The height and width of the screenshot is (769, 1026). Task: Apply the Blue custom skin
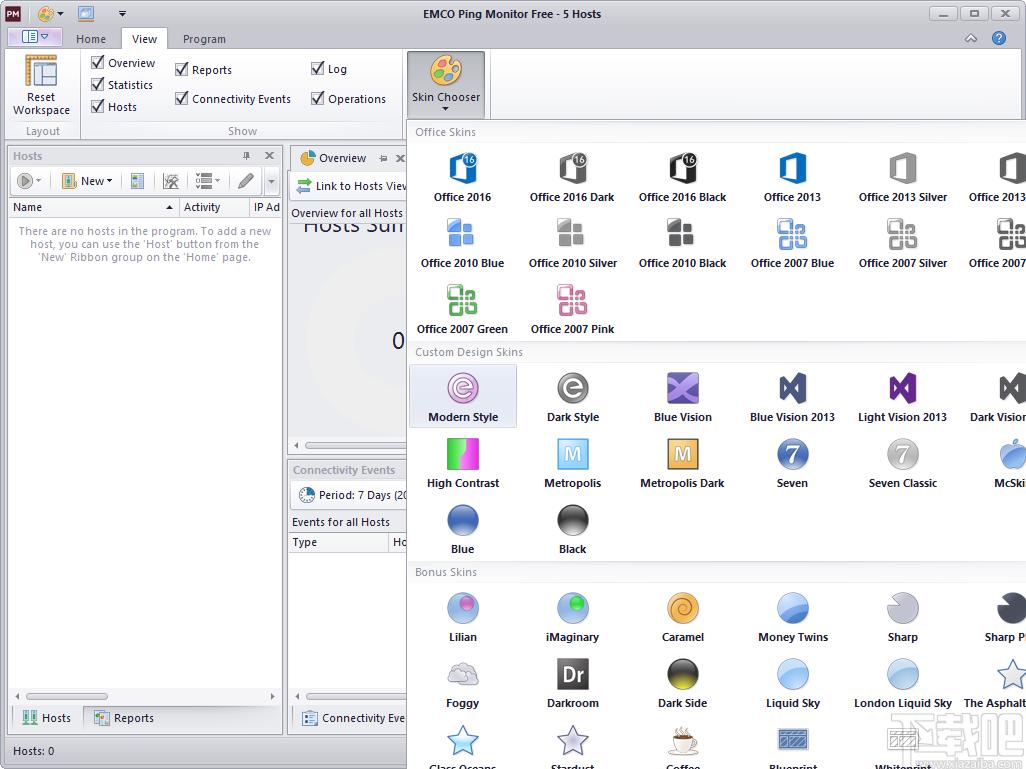(463, 529)
